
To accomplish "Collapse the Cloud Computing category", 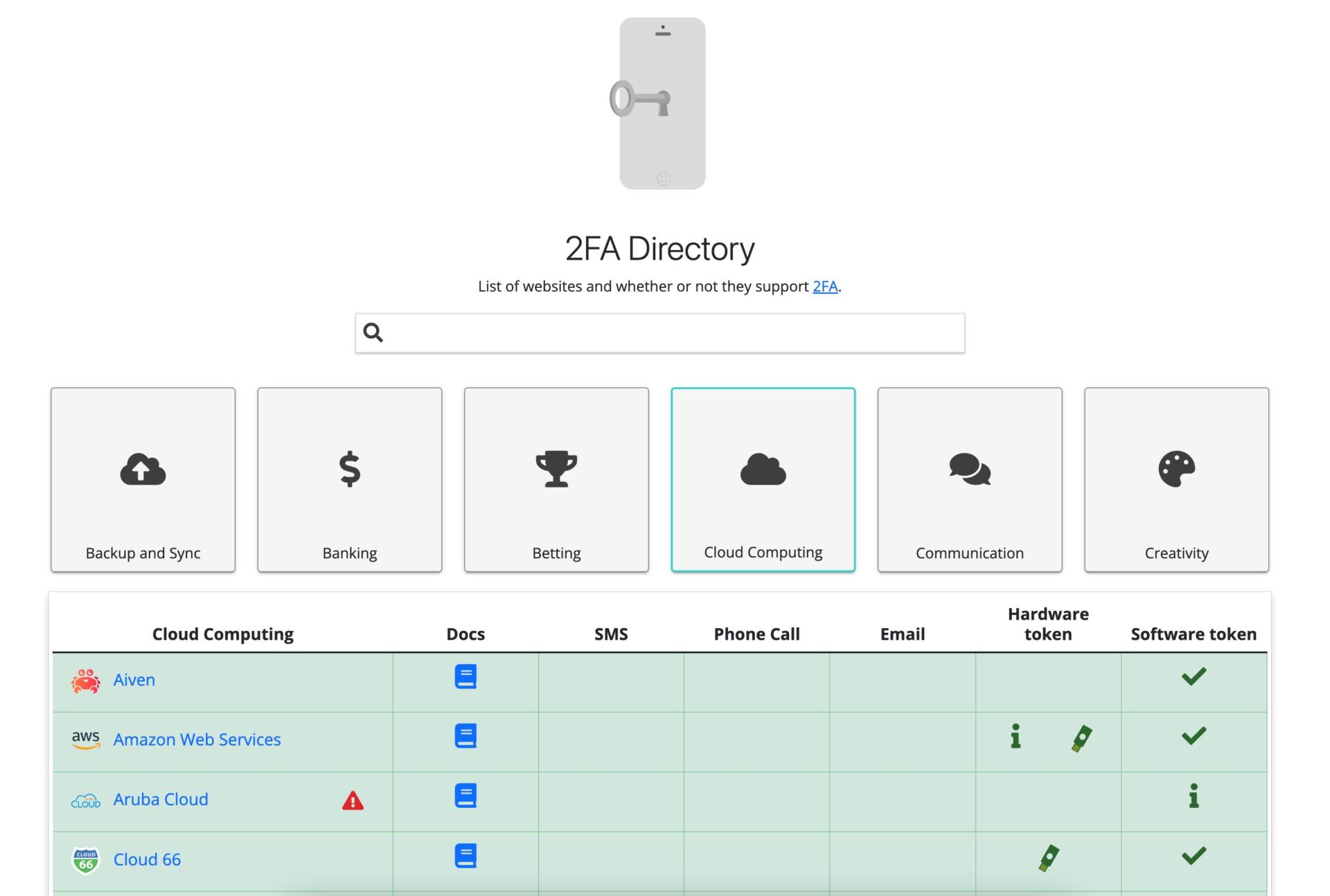I will click(x=763, y=479).
